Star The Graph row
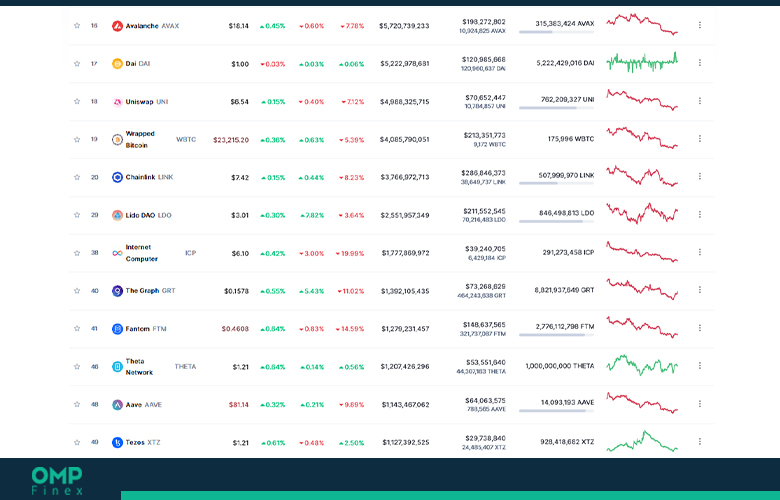780x500 pixels. (77, 291)
